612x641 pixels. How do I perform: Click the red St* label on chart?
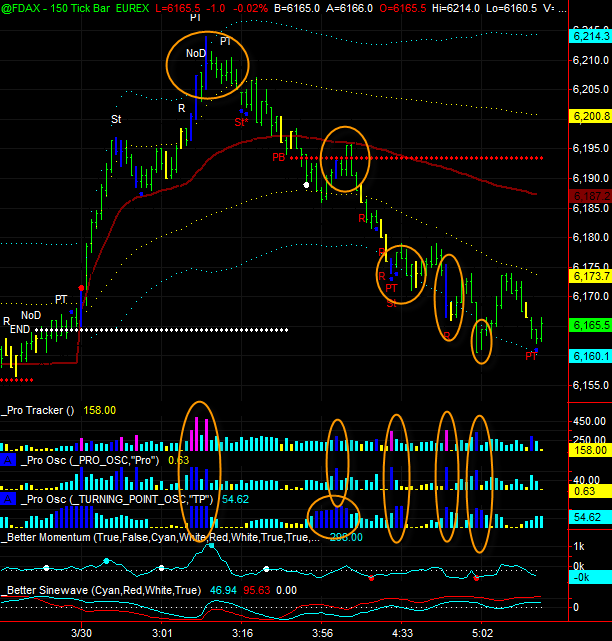point(241,122)
